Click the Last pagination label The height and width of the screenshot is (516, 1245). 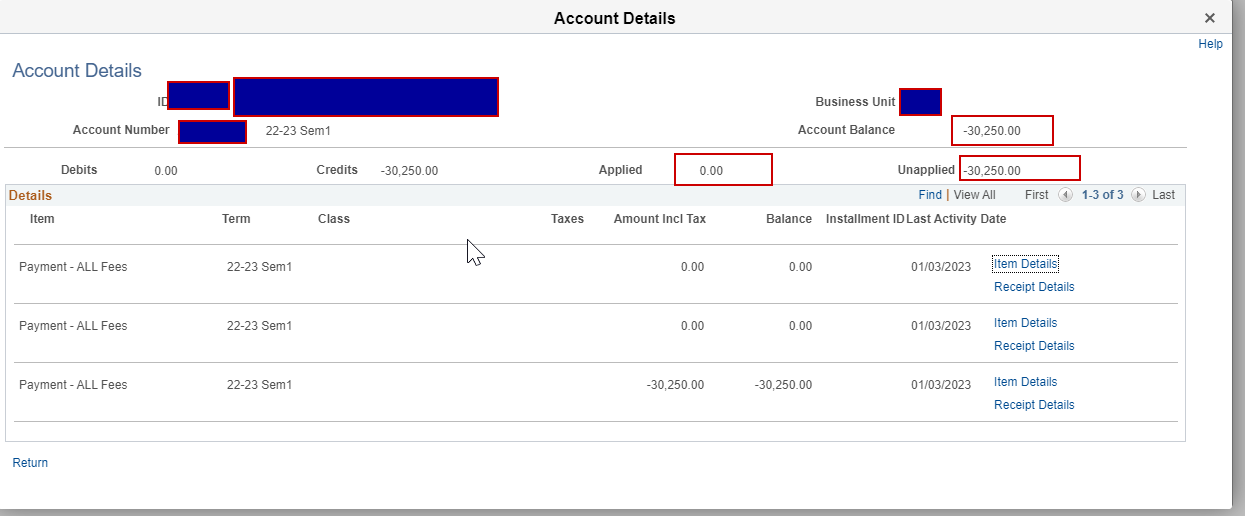[1163, 195]
